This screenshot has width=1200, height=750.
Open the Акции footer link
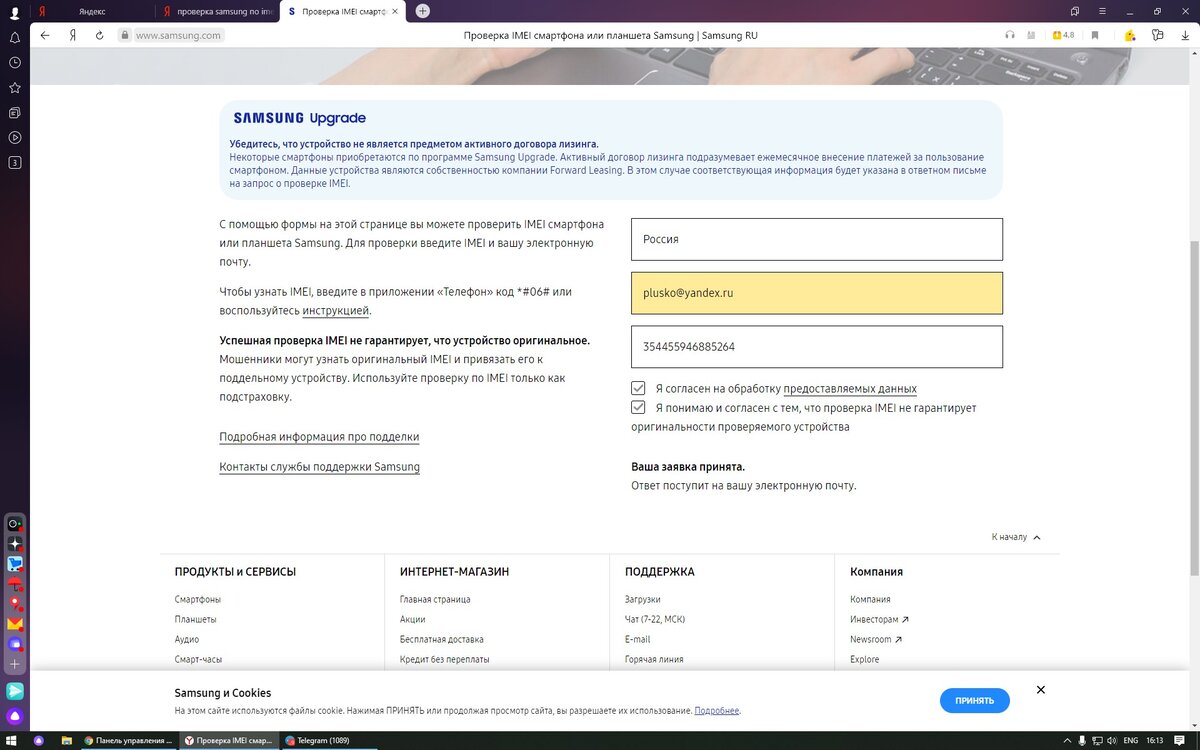[412, 619]
